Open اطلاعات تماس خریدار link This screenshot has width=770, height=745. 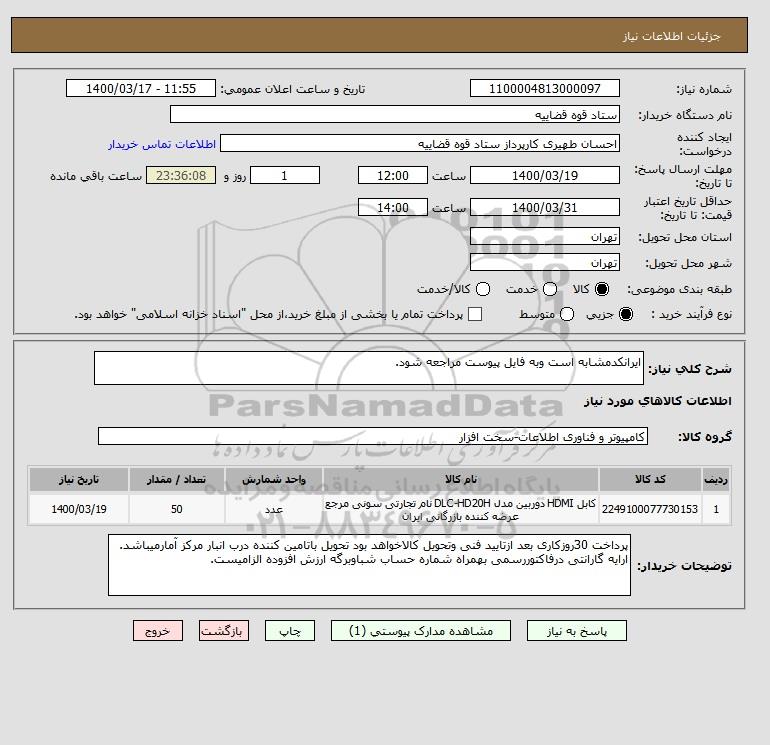pos(162,144)
